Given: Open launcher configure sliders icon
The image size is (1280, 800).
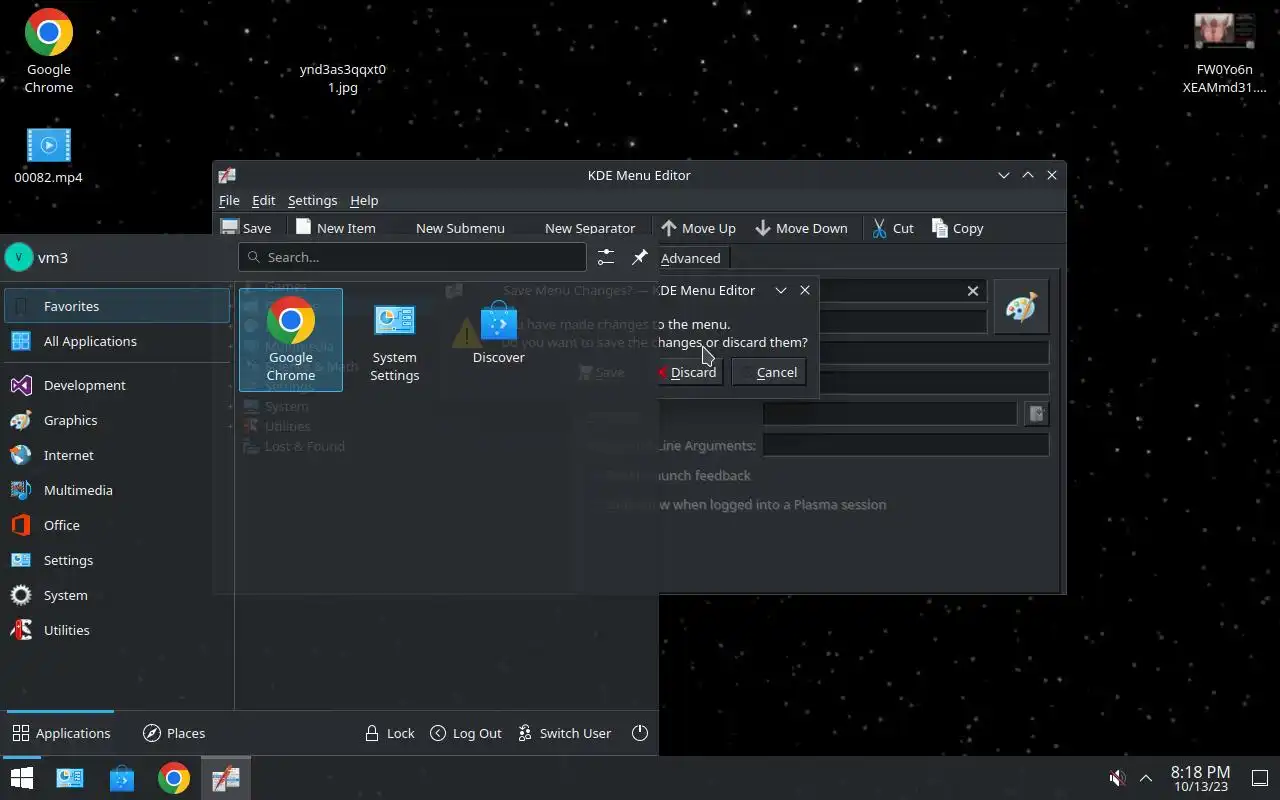Looking at the screenshot, I should (606, 257).
